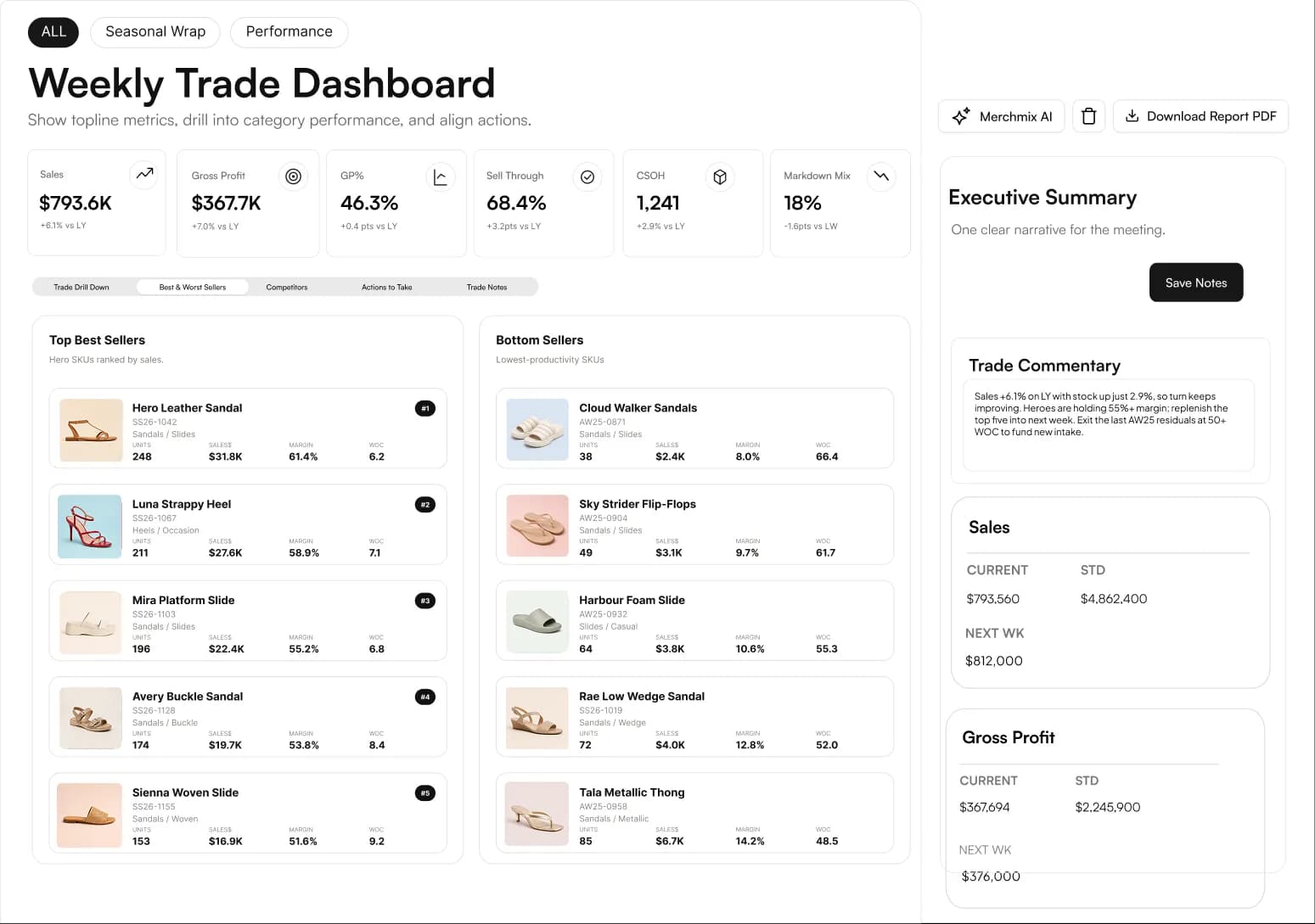The height and width of the screenshot is (924, 1315).
Task: Select the ALL filter pill
Action: tap(53, 32)
